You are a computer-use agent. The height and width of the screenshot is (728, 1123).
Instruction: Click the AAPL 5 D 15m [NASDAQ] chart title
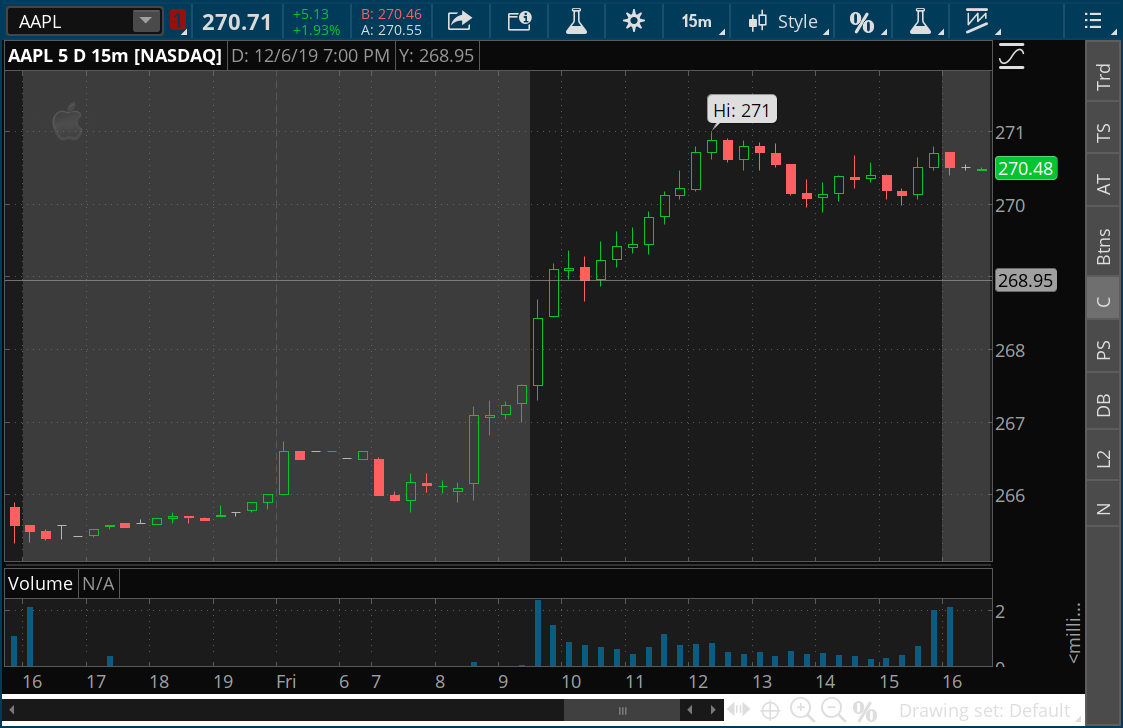[115, 55]
